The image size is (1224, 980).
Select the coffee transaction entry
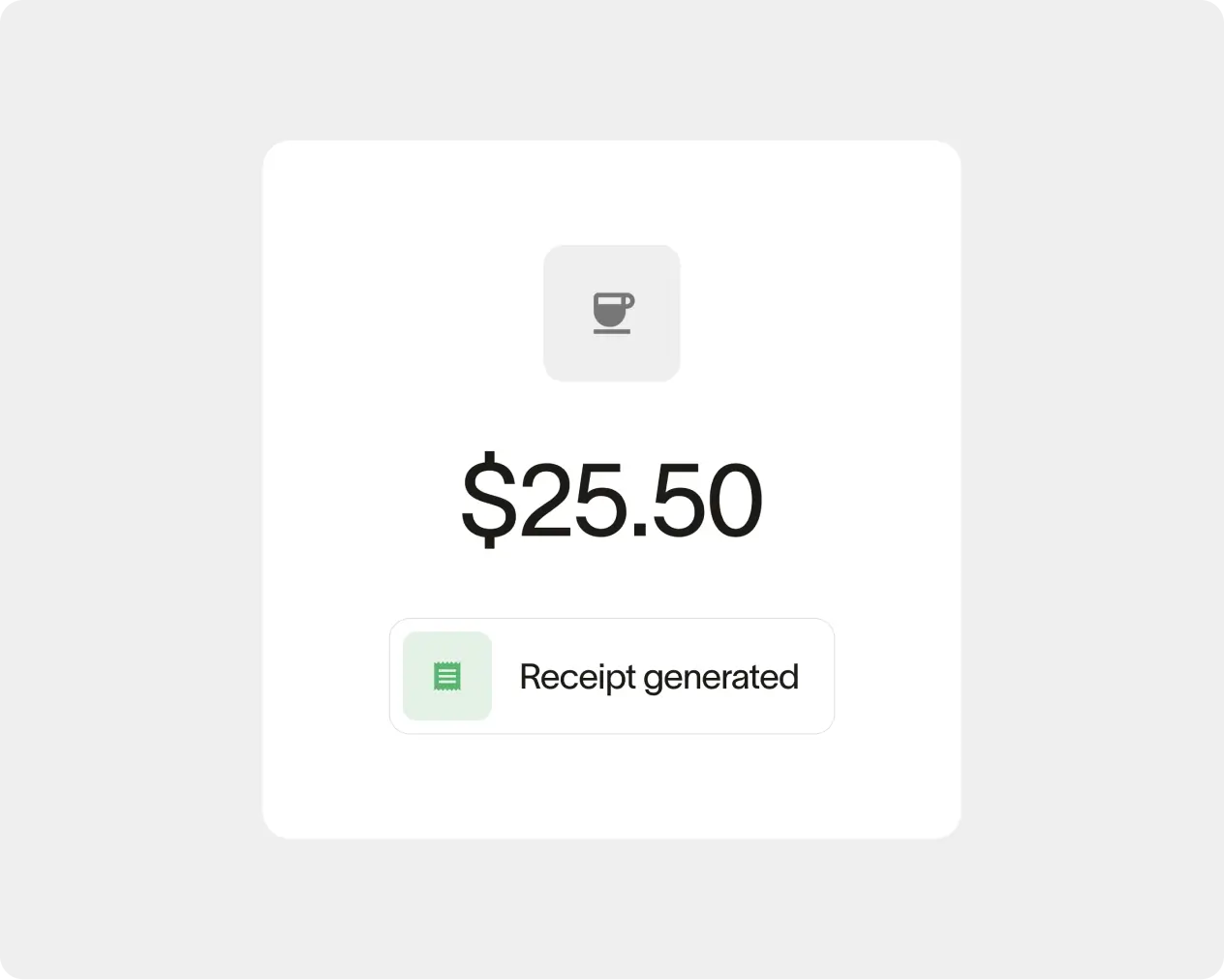tap(611, 487)
